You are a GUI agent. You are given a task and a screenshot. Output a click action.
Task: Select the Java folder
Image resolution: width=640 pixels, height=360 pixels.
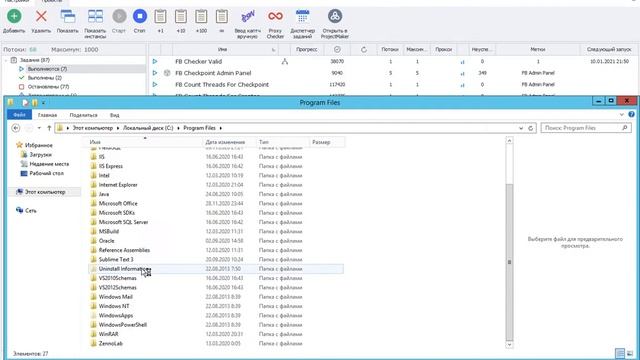tap(104, 194)
